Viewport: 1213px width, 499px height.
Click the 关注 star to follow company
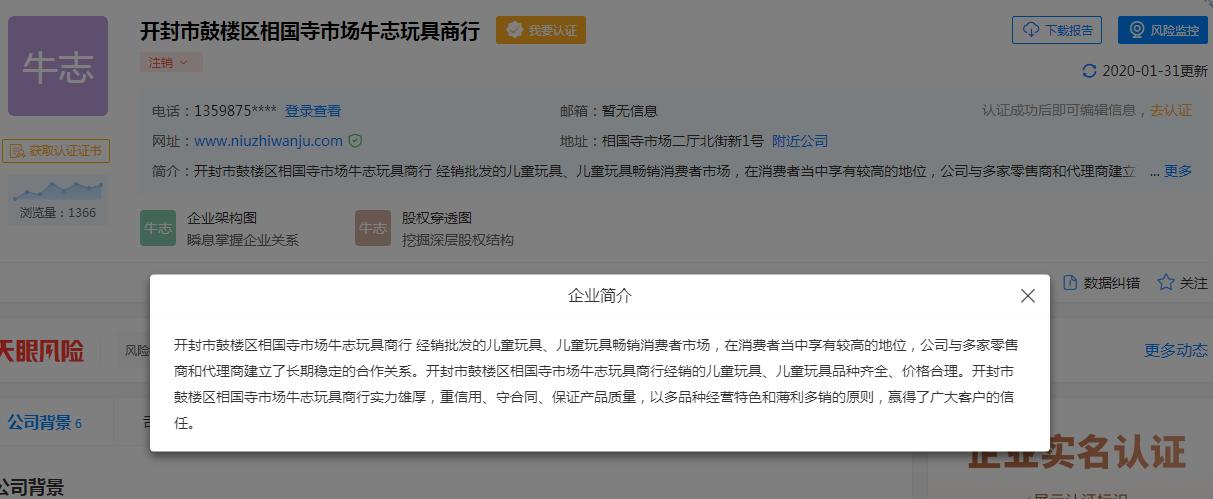[x=1182, y=283]
